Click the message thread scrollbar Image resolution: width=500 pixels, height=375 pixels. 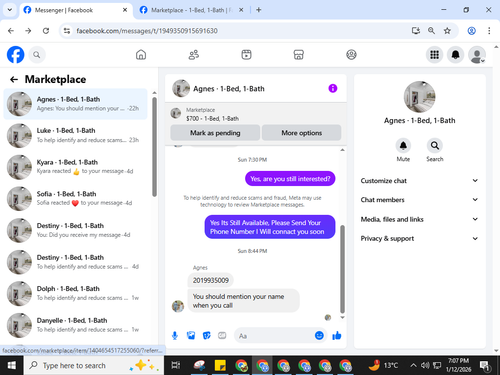pos(342,269)
